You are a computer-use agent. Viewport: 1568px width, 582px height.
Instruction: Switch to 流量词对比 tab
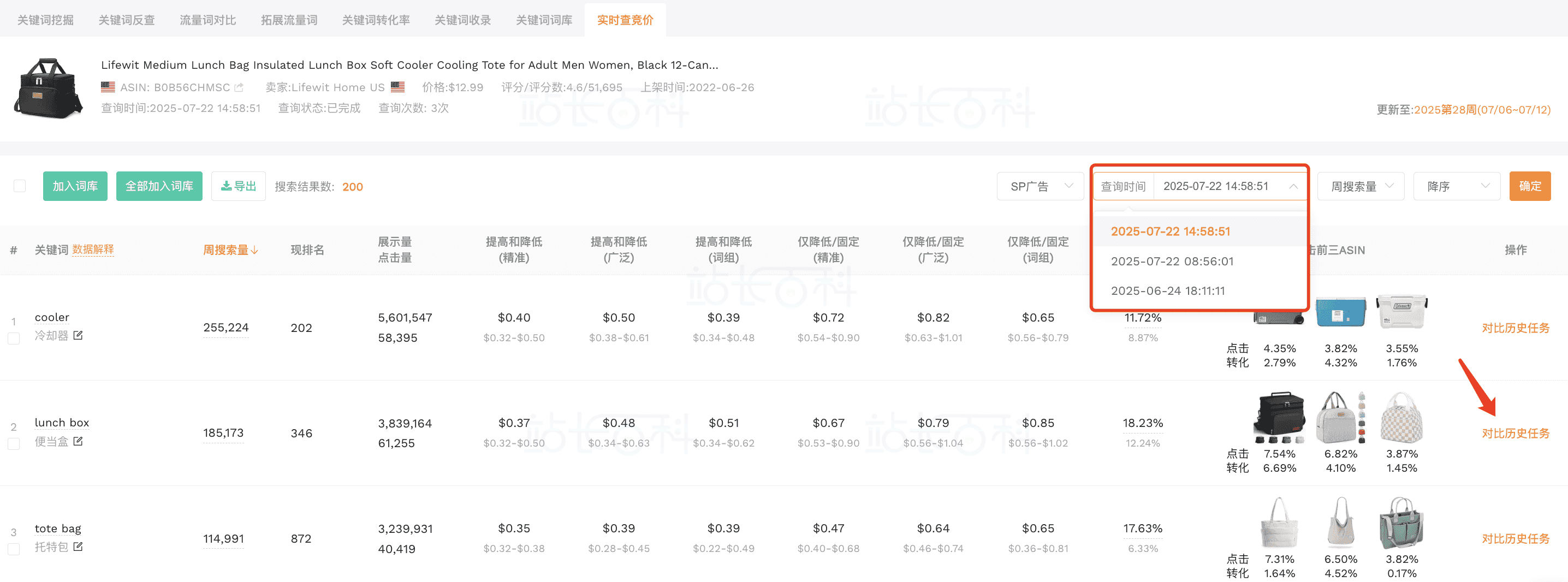[x=207, y=20]
